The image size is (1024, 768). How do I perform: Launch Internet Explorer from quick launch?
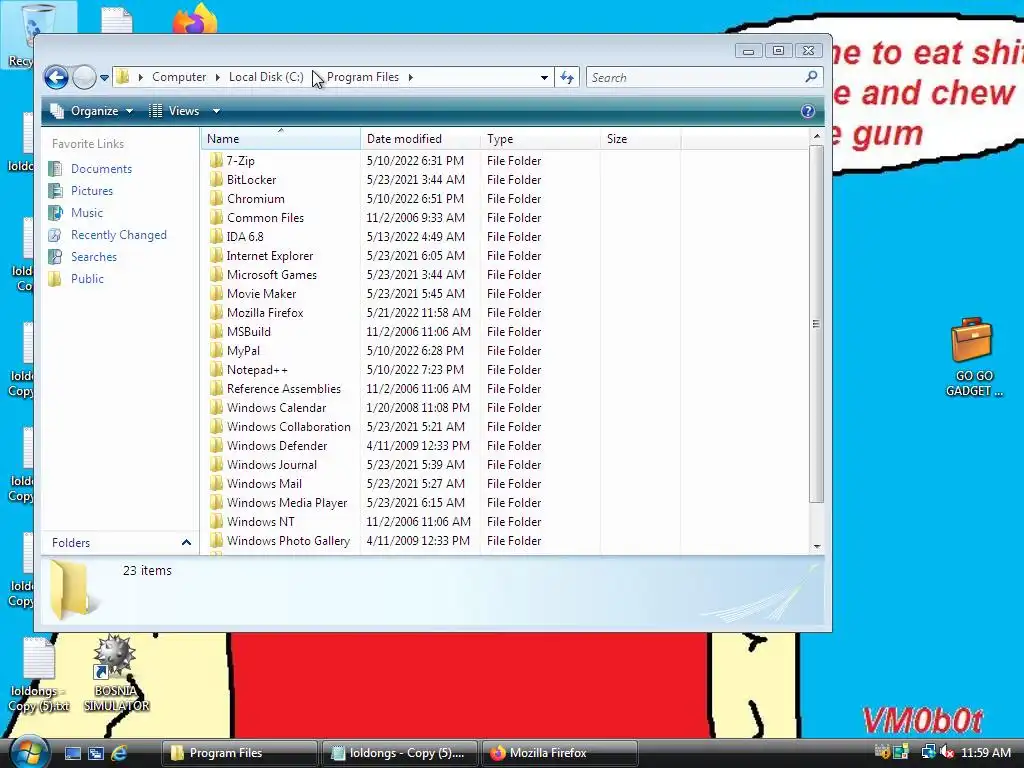click(x=119, y=753)
